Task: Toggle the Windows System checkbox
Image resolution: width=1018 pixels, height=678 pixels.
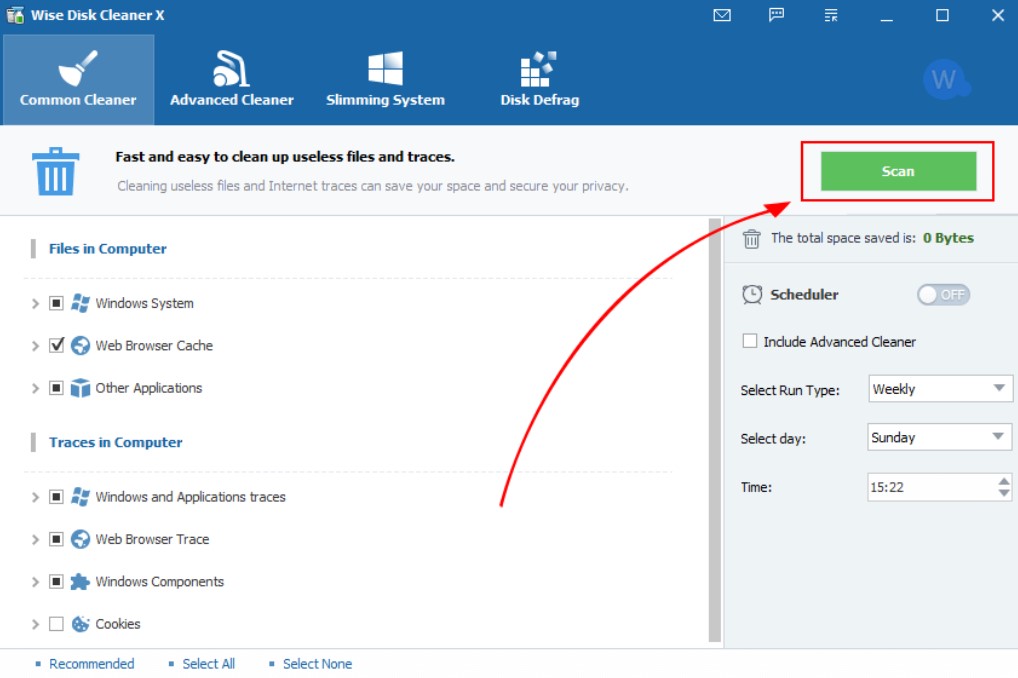Action: [56, 303]
